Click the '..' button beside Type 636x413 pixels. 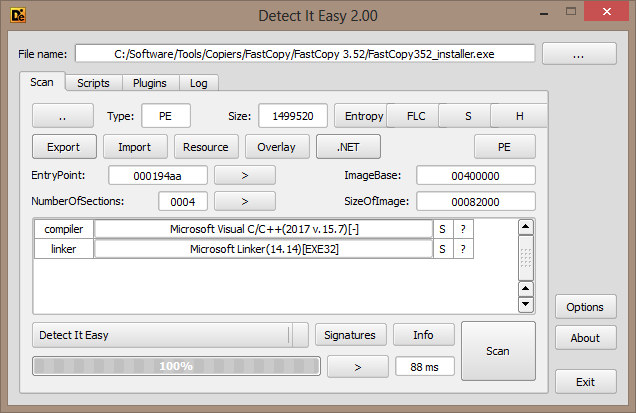click(x=63, y=116)
